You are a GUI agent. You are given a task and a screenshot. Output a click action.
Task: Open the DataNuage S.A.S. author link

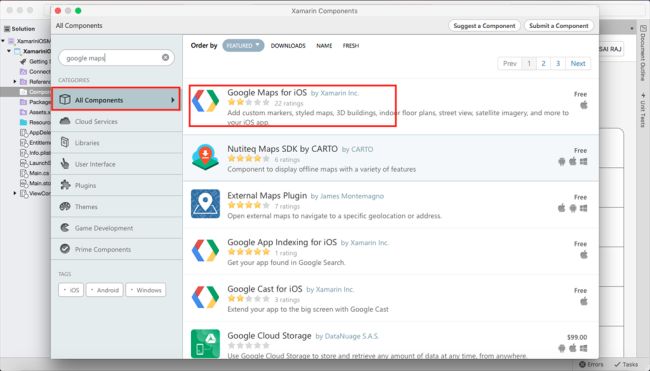click(x=352, y=336)
